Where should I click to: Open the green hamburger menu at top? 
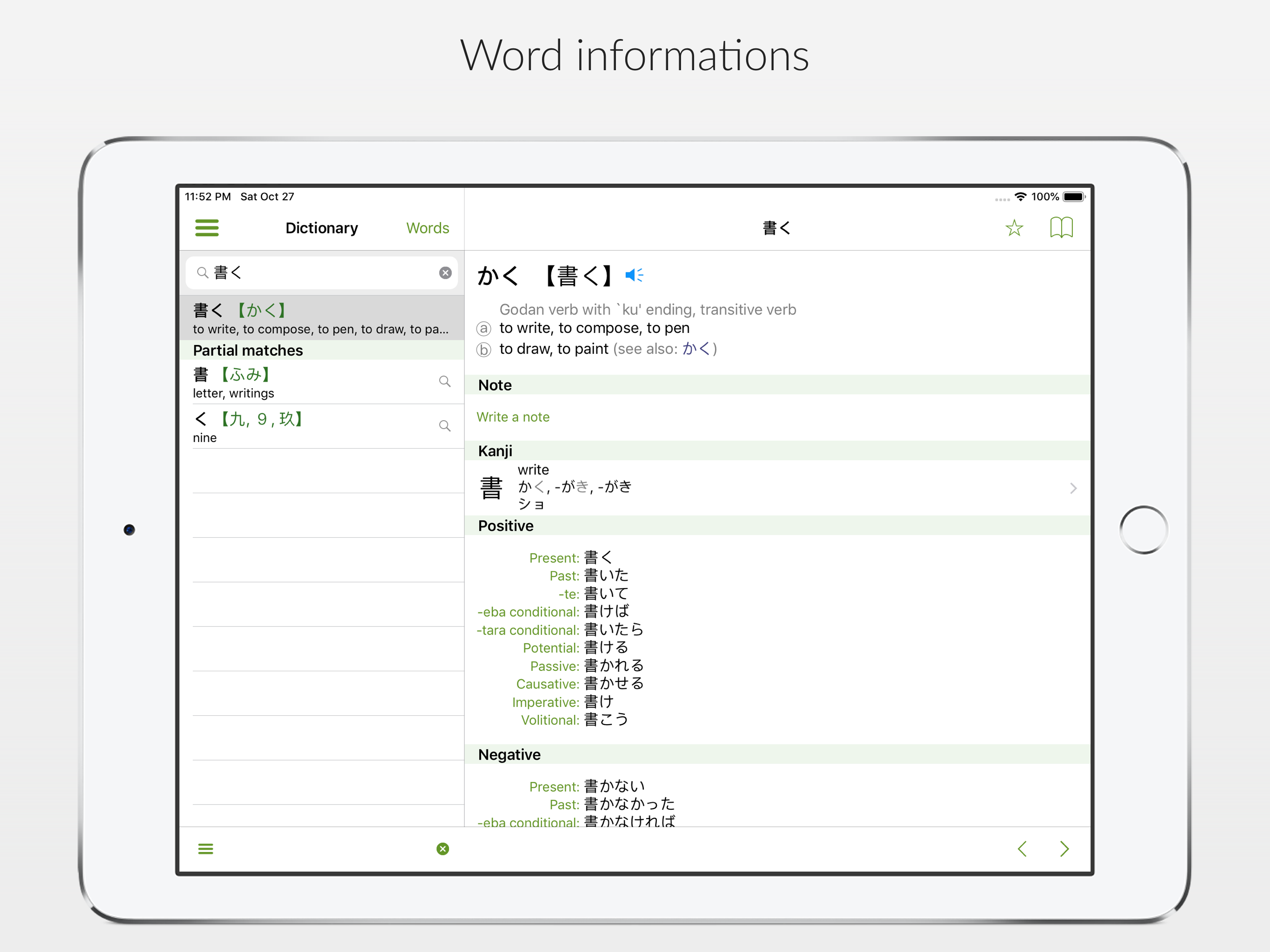pyautogui.click(x=207, y=228)
